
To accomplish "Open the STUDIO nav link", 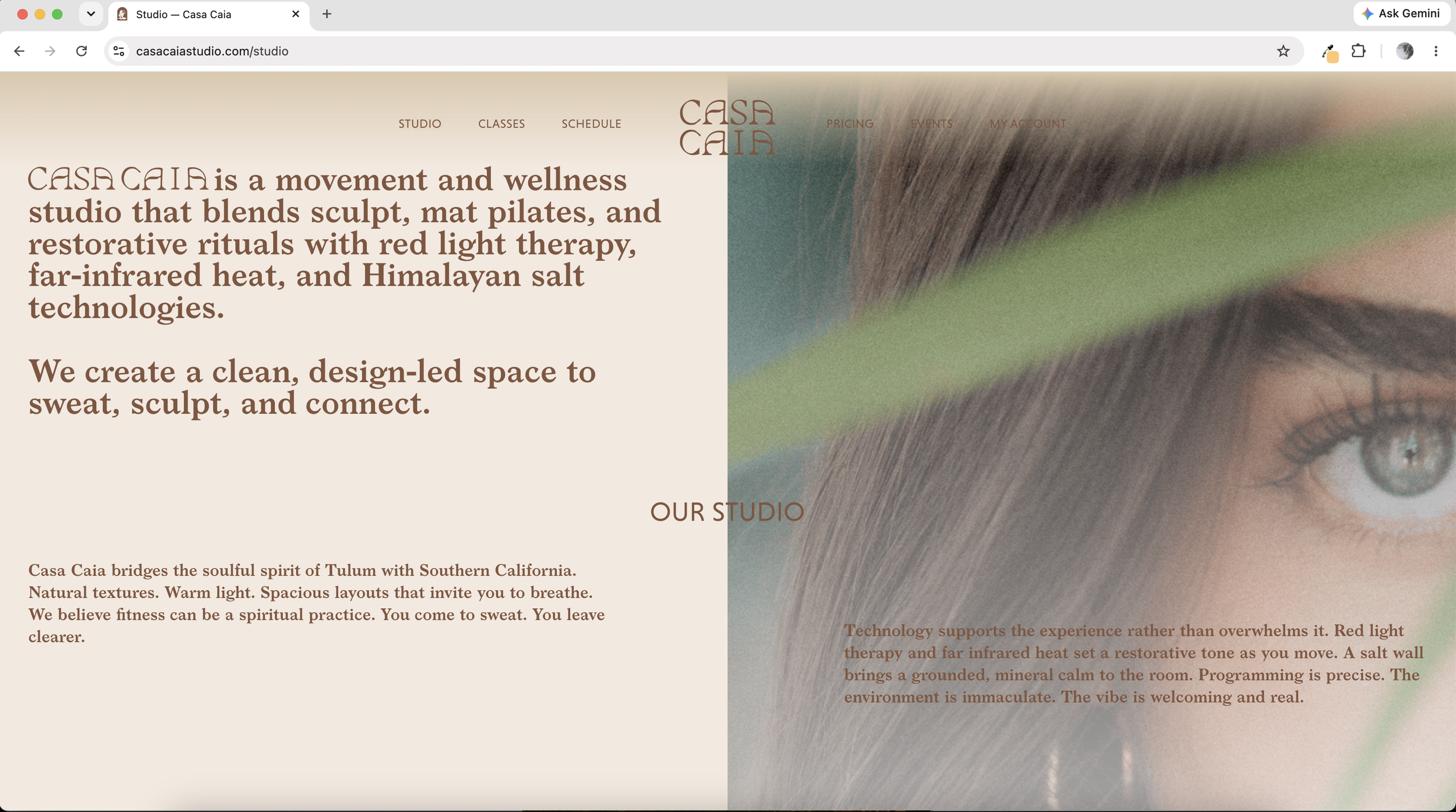I will 420,124.
